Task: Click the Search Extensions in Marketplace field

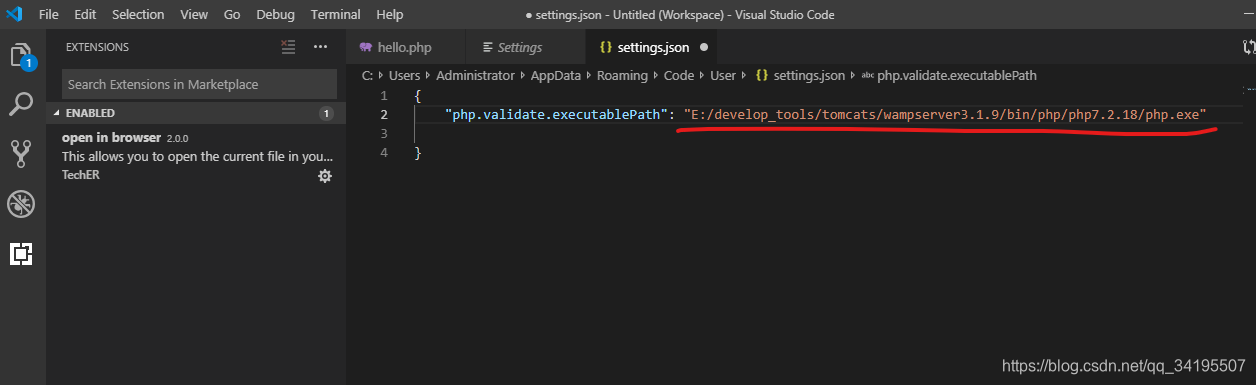Action: coord(199,84)
